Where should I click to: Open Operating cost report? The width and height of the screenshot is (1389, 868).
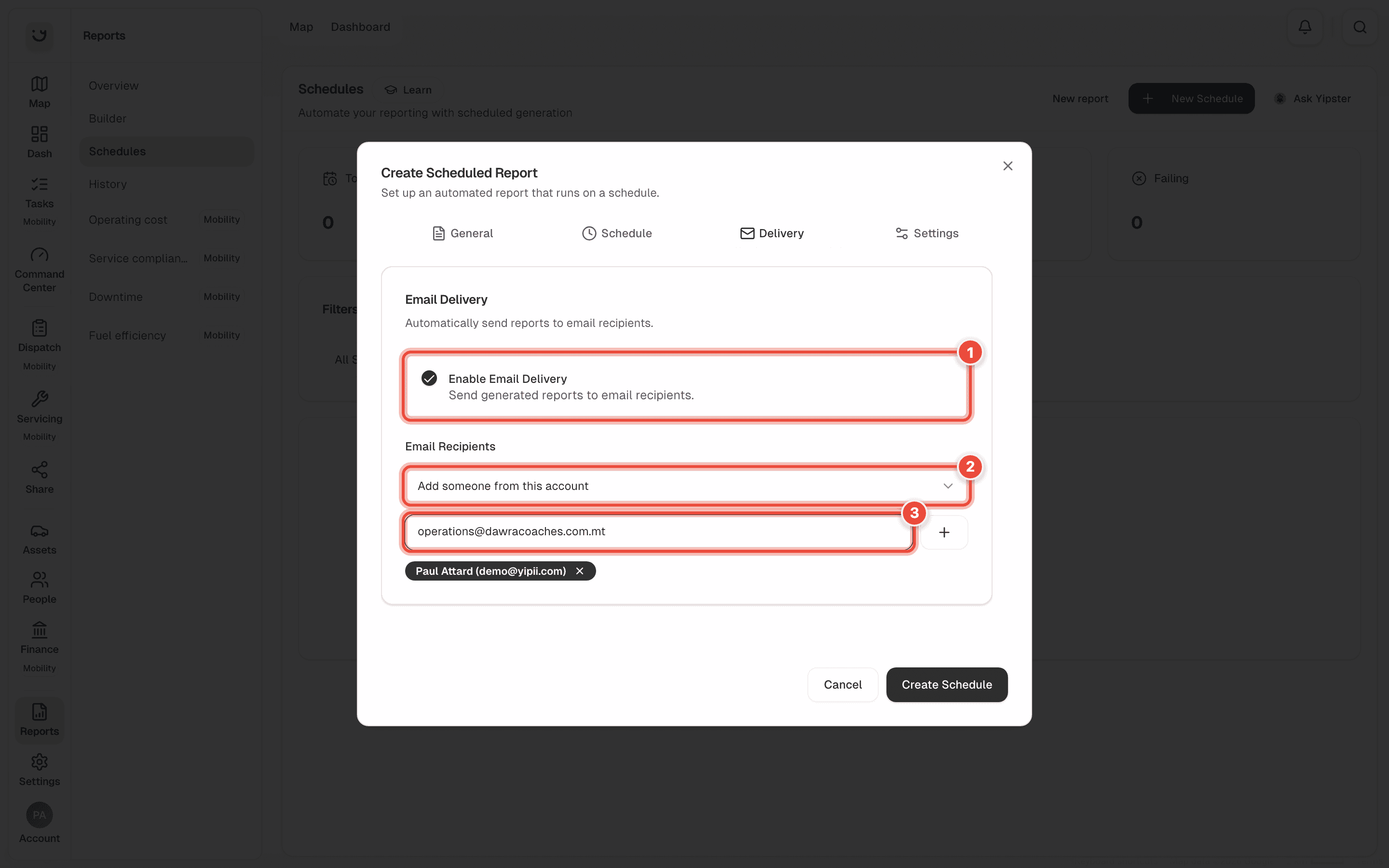click(x=166, y=220)
